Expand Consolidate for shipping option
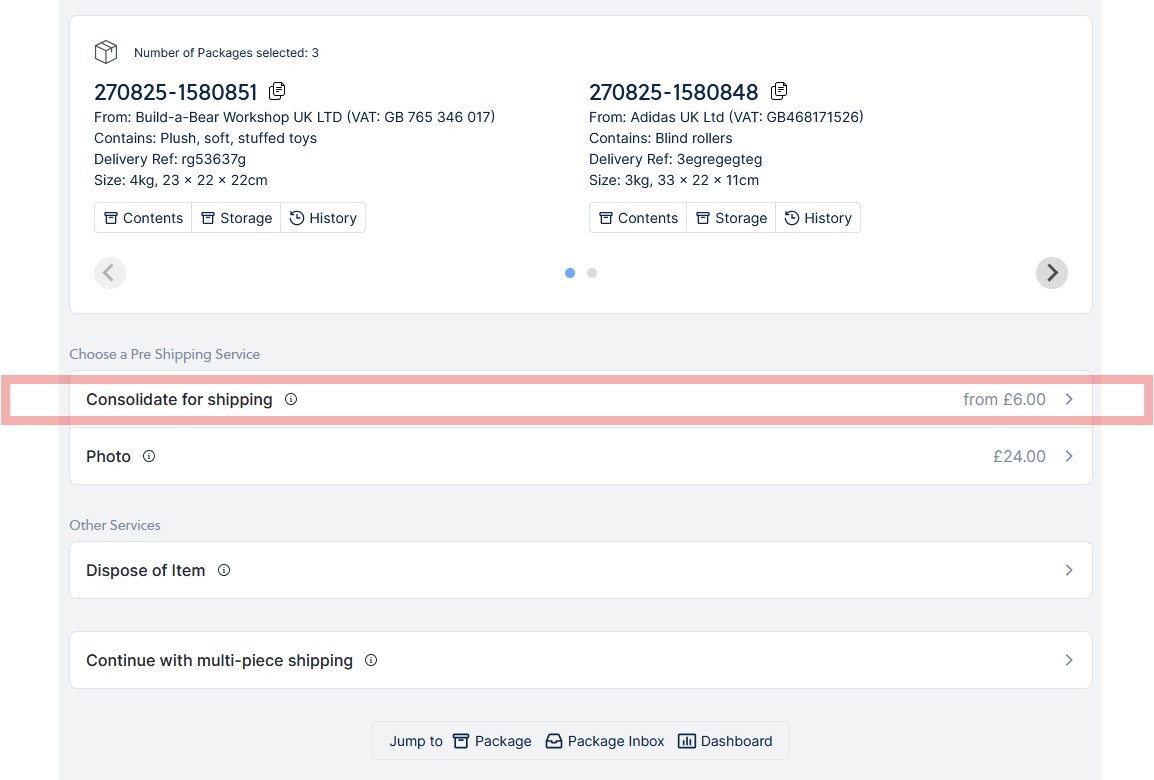The height and width of the screenshot is (780, 1154). click(x=1068, y=399)
